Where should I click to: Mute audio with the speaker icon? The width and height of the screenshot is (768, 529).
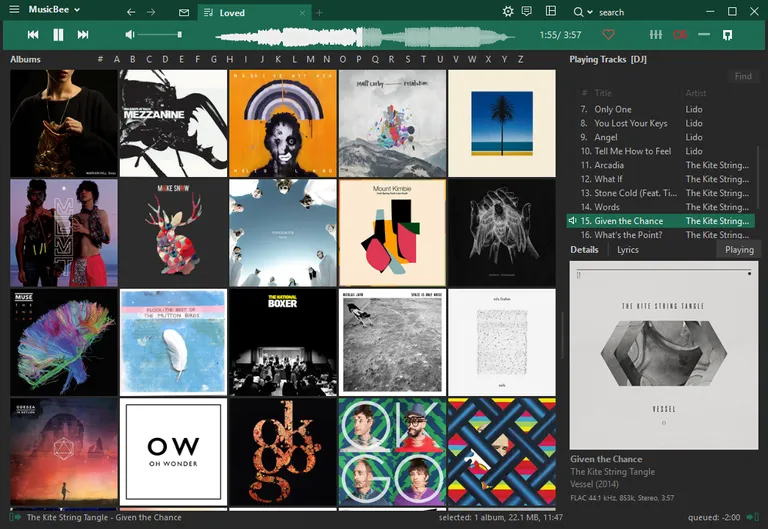point(129,35)
